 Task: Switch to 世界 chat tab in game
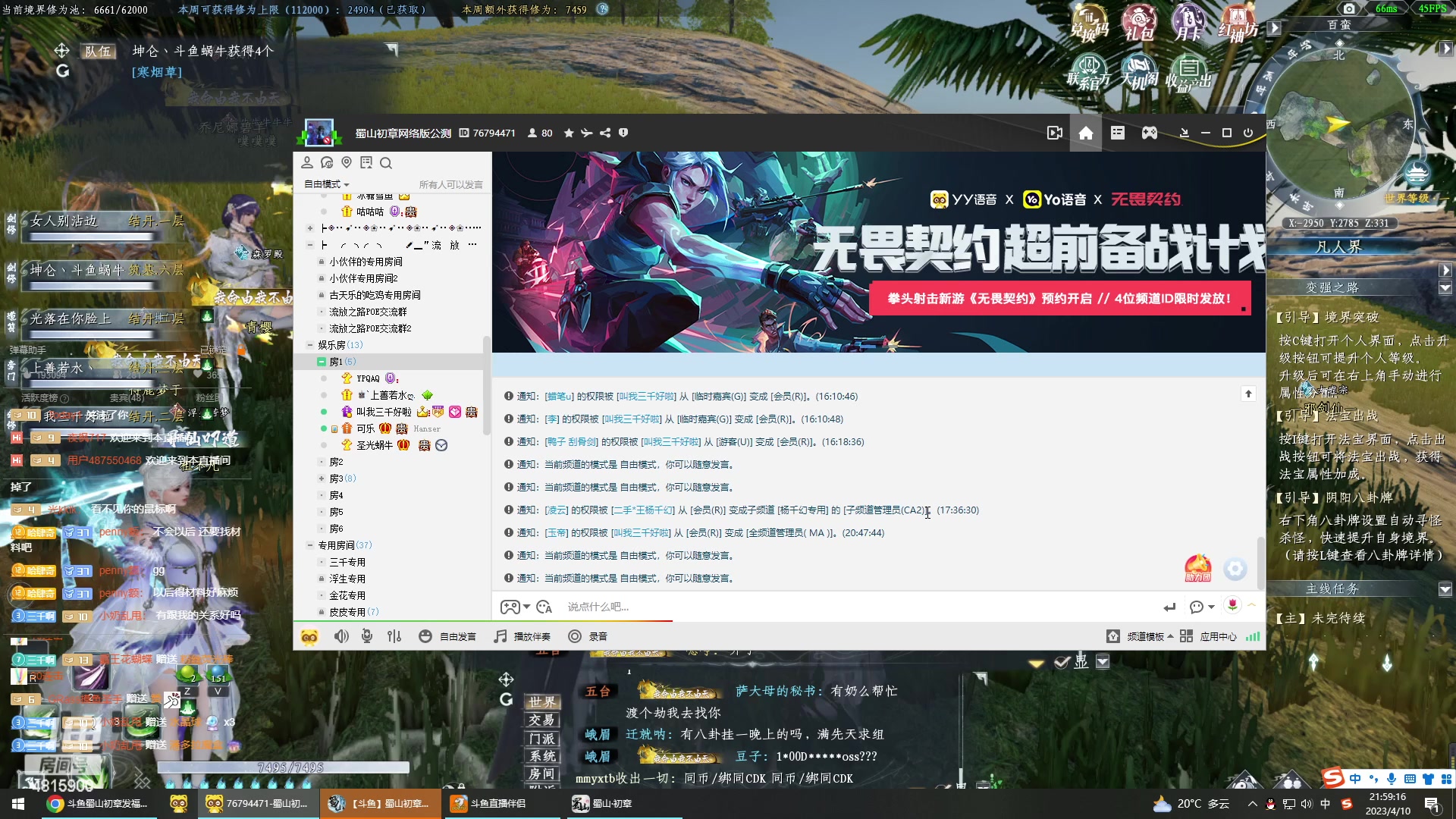(542, 701)
